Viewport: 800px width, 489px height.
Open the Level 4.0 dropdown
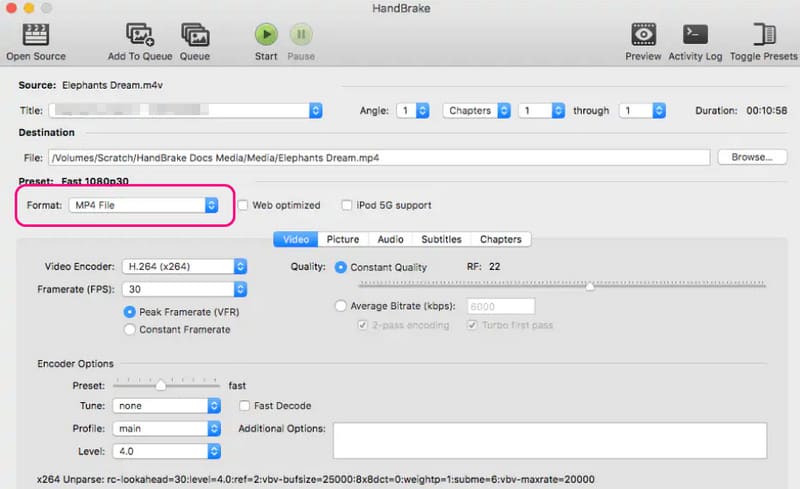point(166,451)
